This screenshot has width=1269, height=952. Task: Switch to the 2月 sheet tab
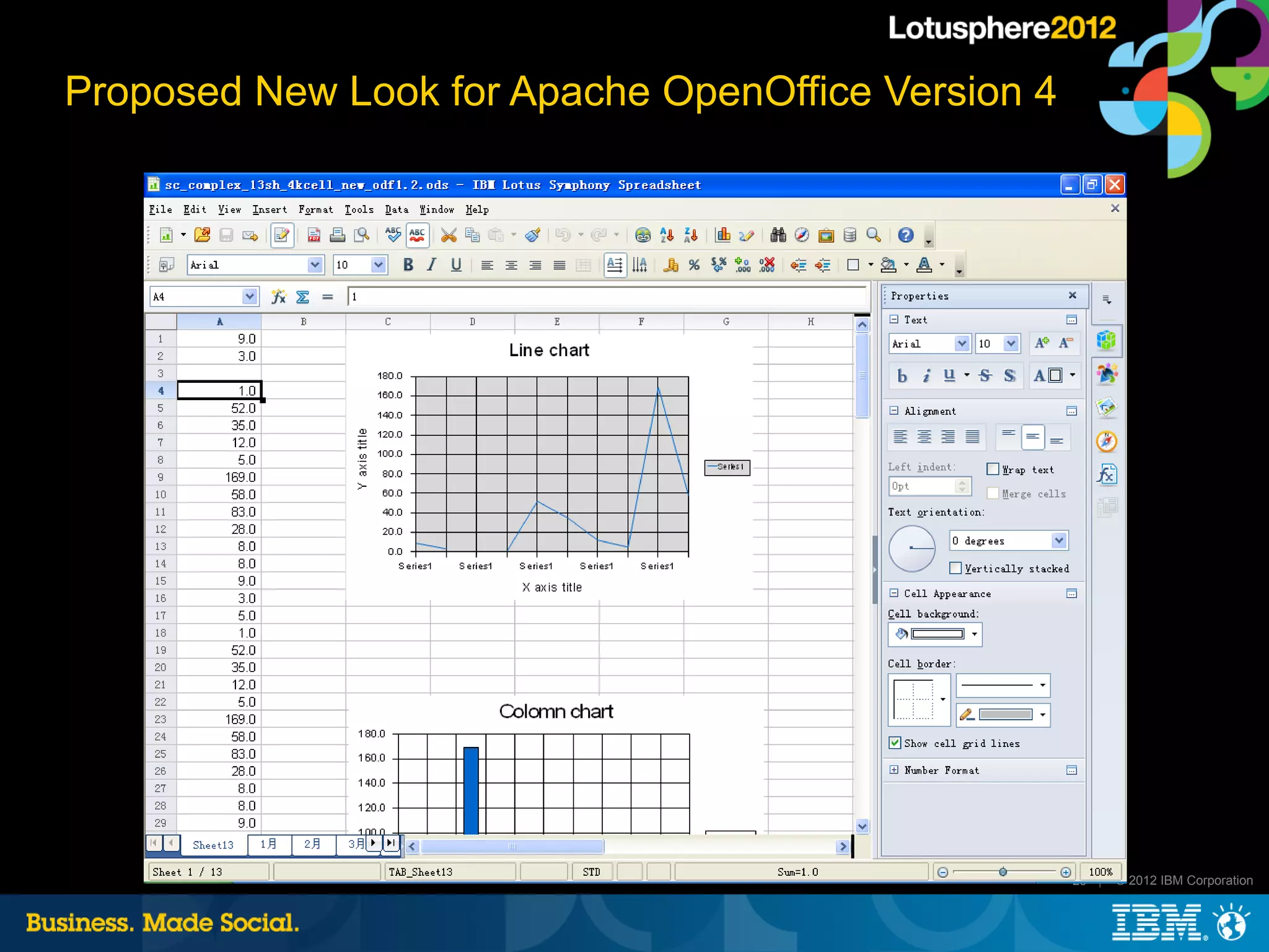tap(312, 844)
